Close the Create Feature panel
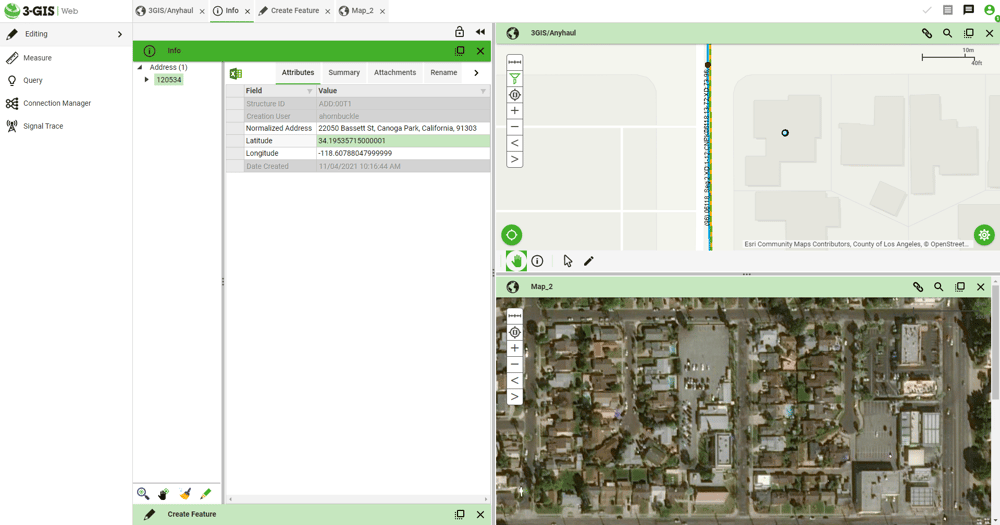Viewport: 1000px width, 525px height. [x=480, y=514]
